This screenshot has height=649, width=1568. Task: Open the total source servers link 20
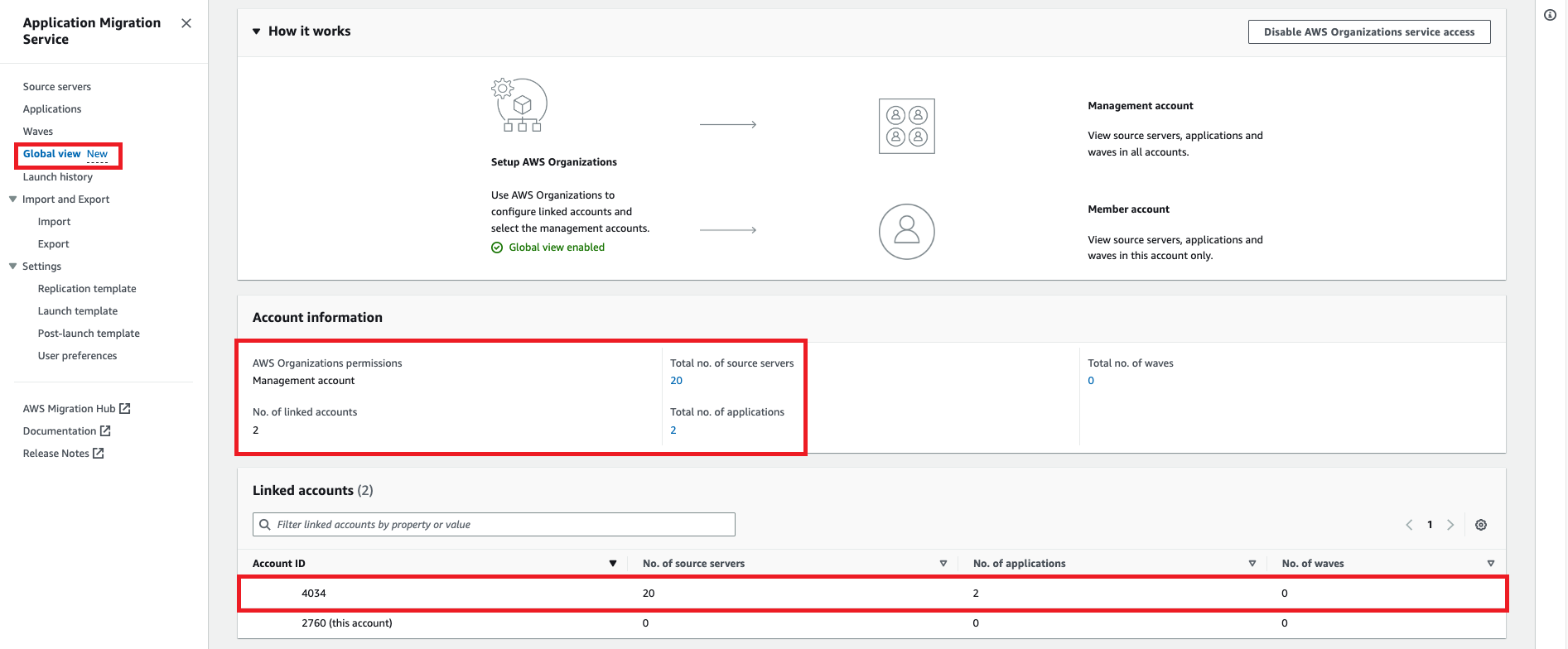point(677,381)
